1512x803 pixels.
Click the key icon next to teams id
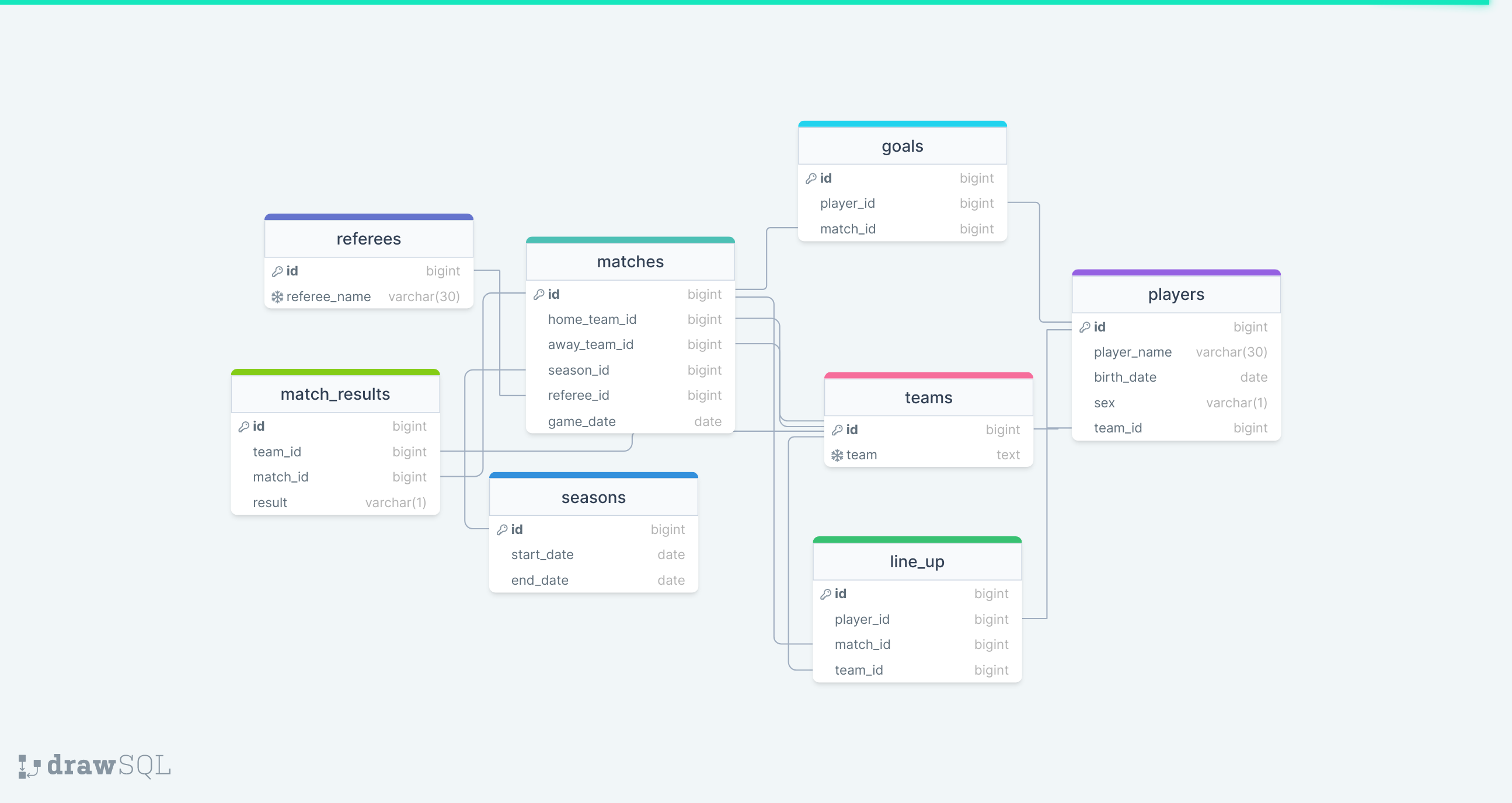coord(838,429)
